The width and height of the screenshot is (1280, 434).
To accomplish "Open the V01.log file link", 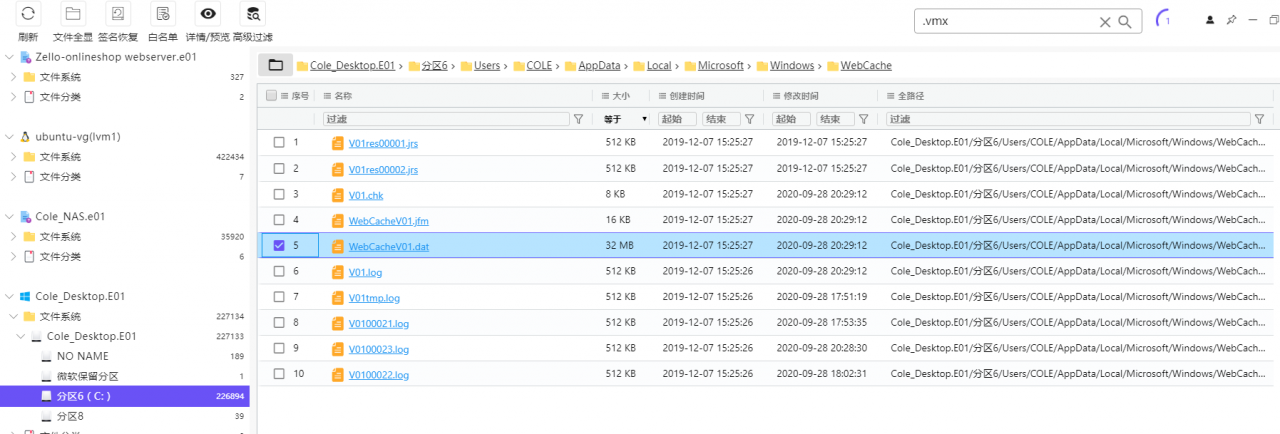I will [365, 272].
